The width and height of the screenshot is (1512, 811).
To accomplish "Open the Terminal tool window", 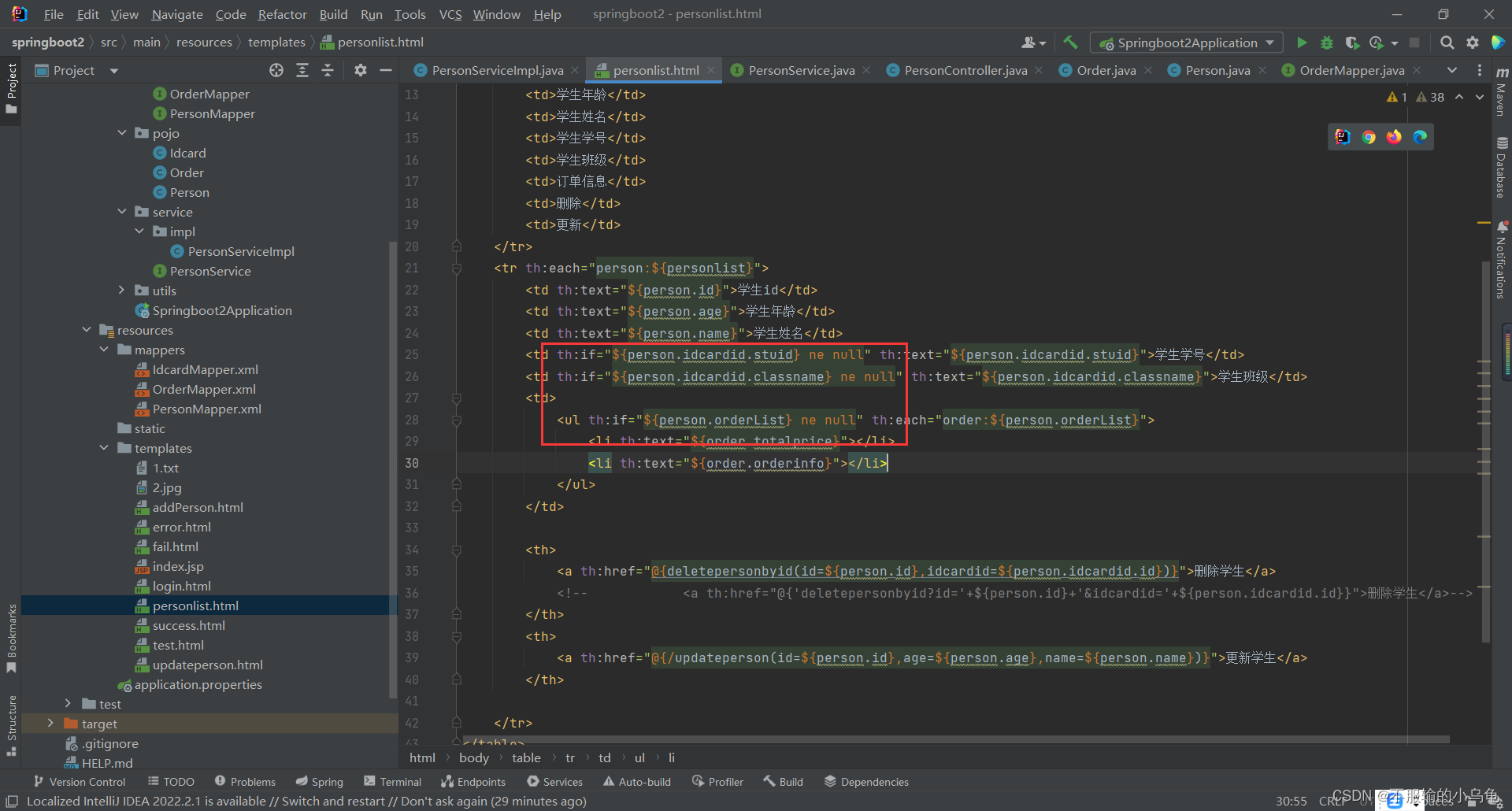I will coord(393,782).
